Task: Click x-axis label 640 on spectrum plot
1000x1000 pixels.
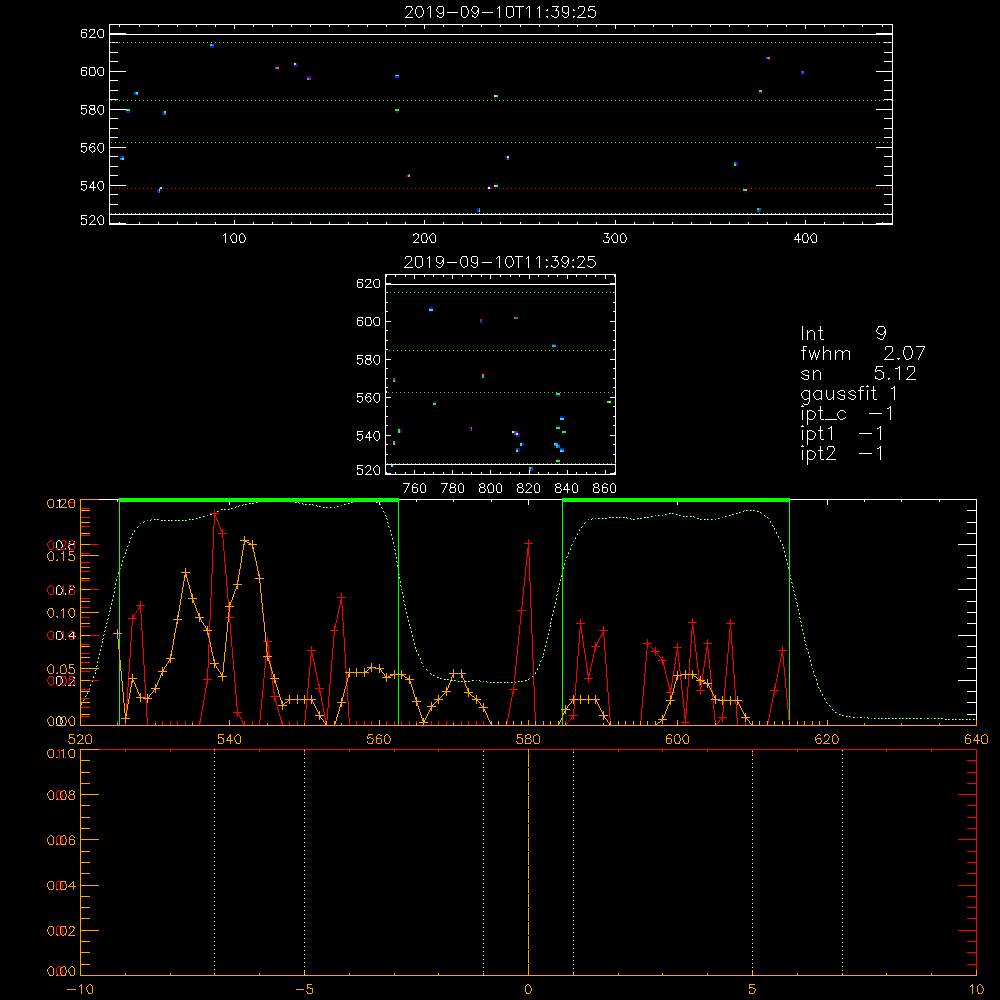Action: tap(976, 739)
